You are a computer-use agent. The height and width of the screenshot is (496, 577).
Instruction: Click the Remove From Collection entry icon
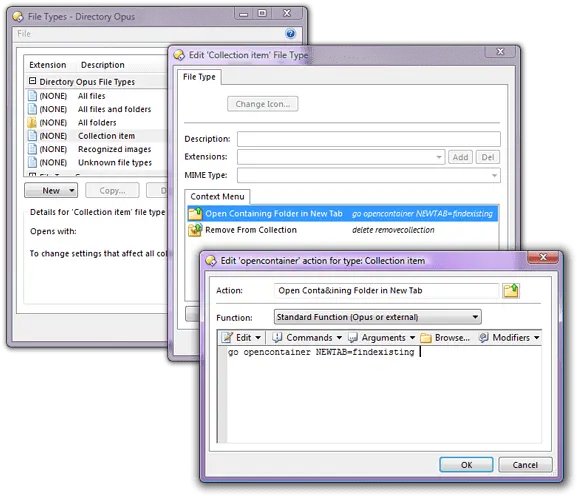click(195, 230)
